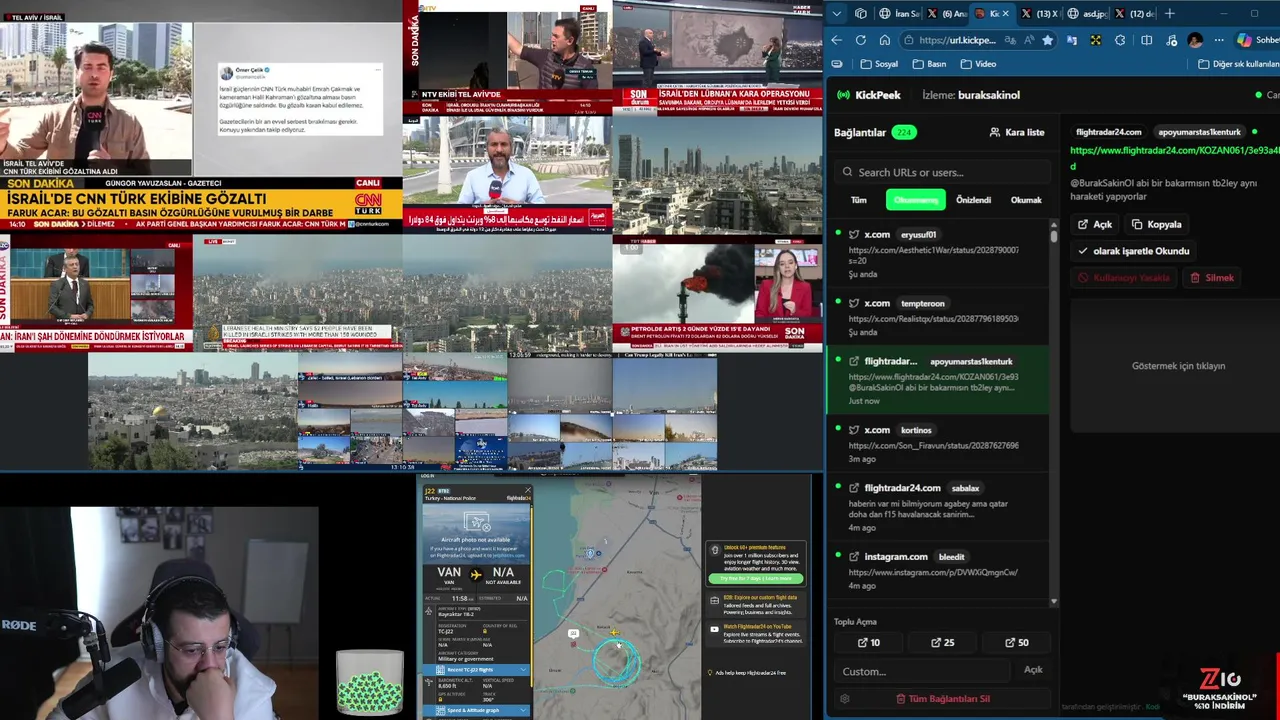1280x720 pixels.
Task: Click Açık next to the Custom field
Action: (1033, 670)
